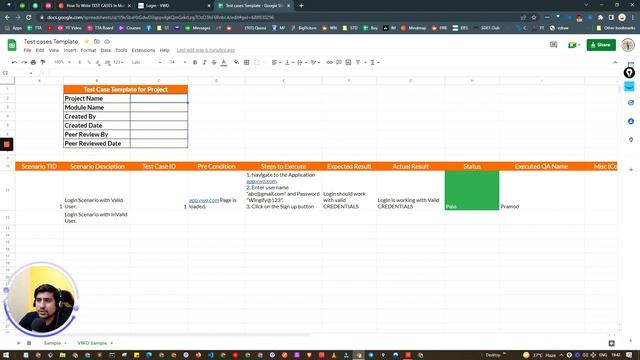Click the add new sheet plus icon
This screenshot has height=360, width=640.
tap(18, 343)
